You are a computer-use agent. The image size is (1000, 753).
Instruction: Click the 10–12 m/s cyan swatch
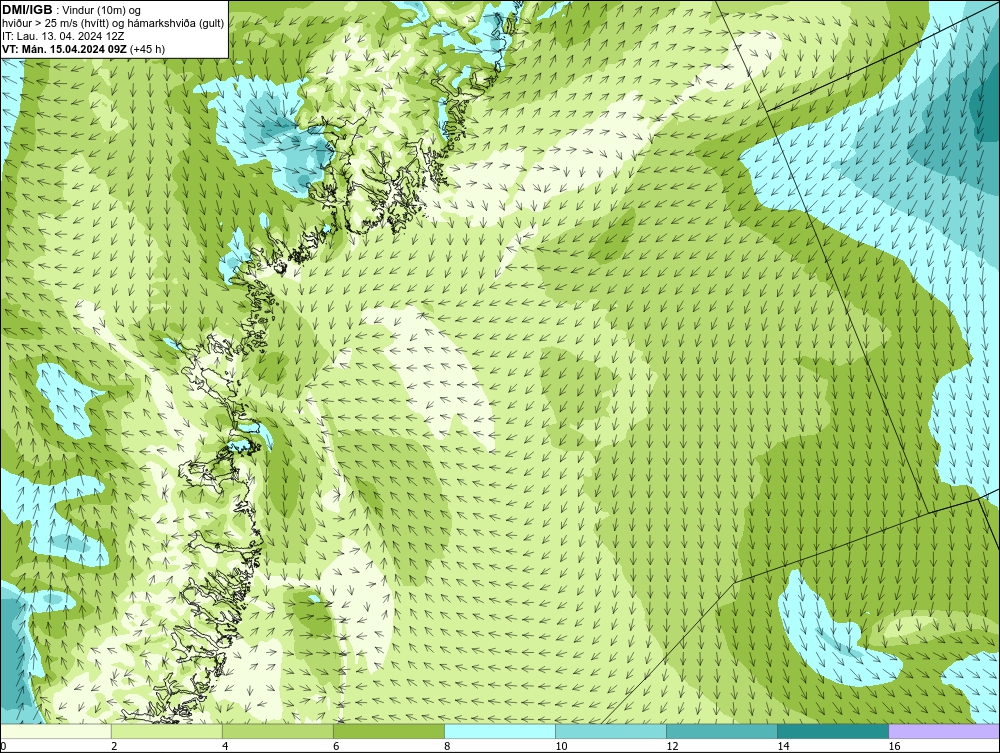(610, 731)
